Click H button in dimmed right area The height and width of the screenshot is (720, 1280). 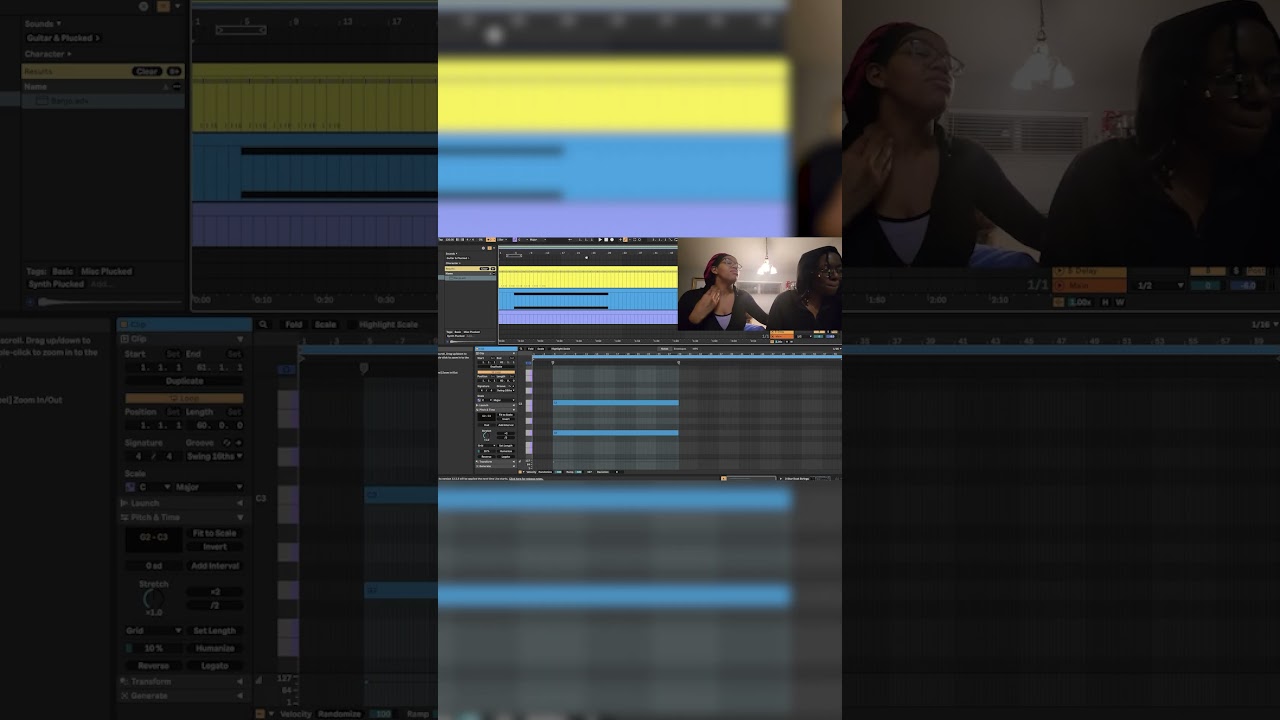(1106, 301)
